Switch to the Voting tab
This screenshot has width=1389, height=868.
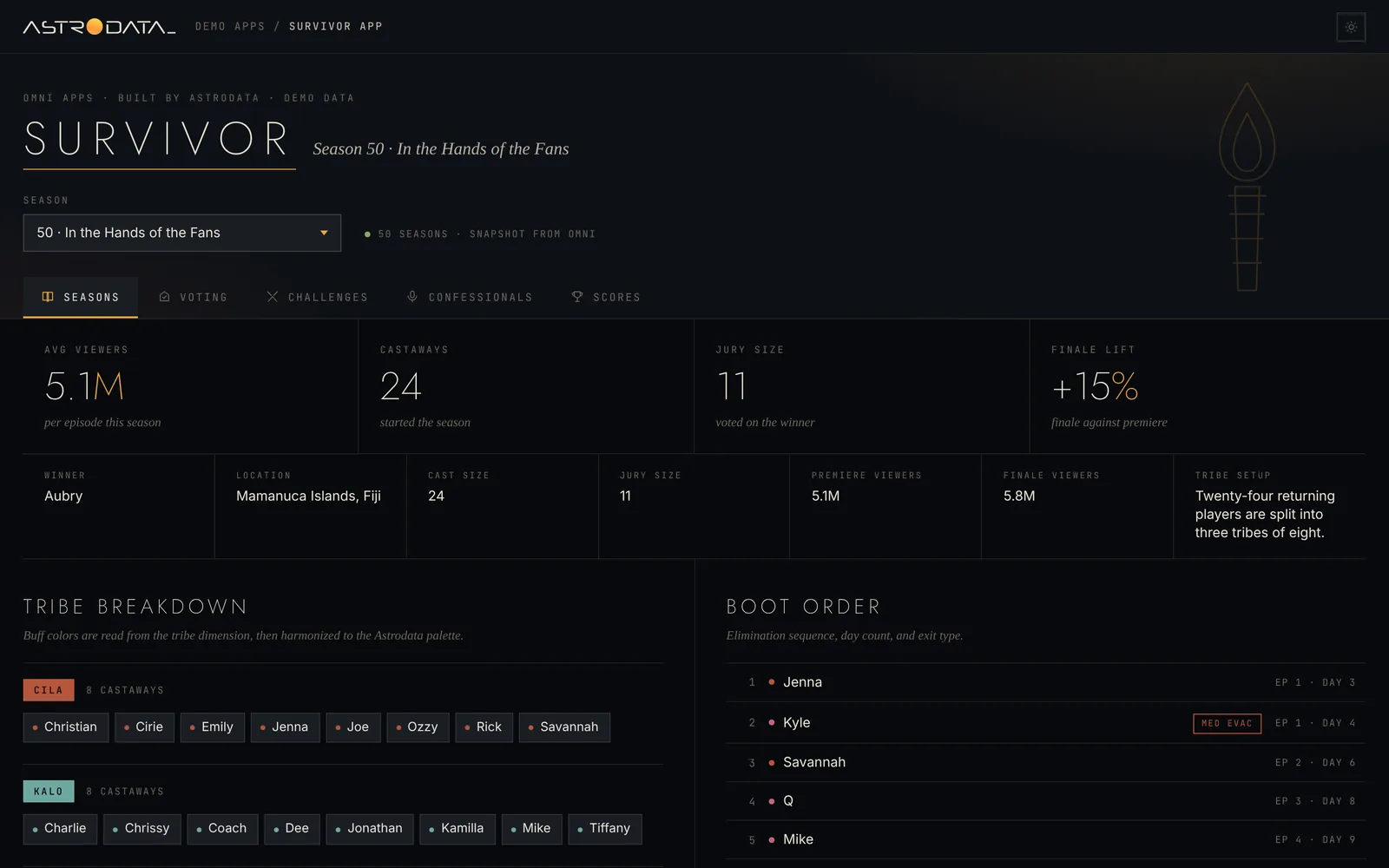click(194, 297)
